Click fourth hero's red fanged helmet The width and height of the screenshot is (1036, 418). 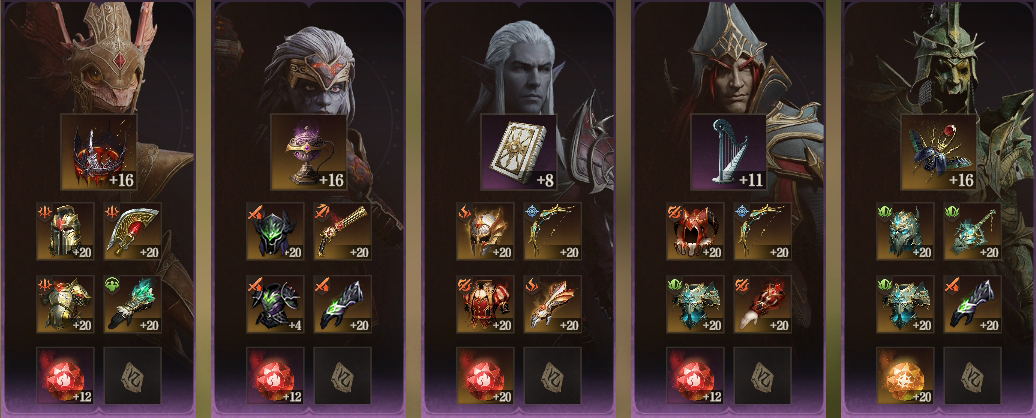click(696, 231)
